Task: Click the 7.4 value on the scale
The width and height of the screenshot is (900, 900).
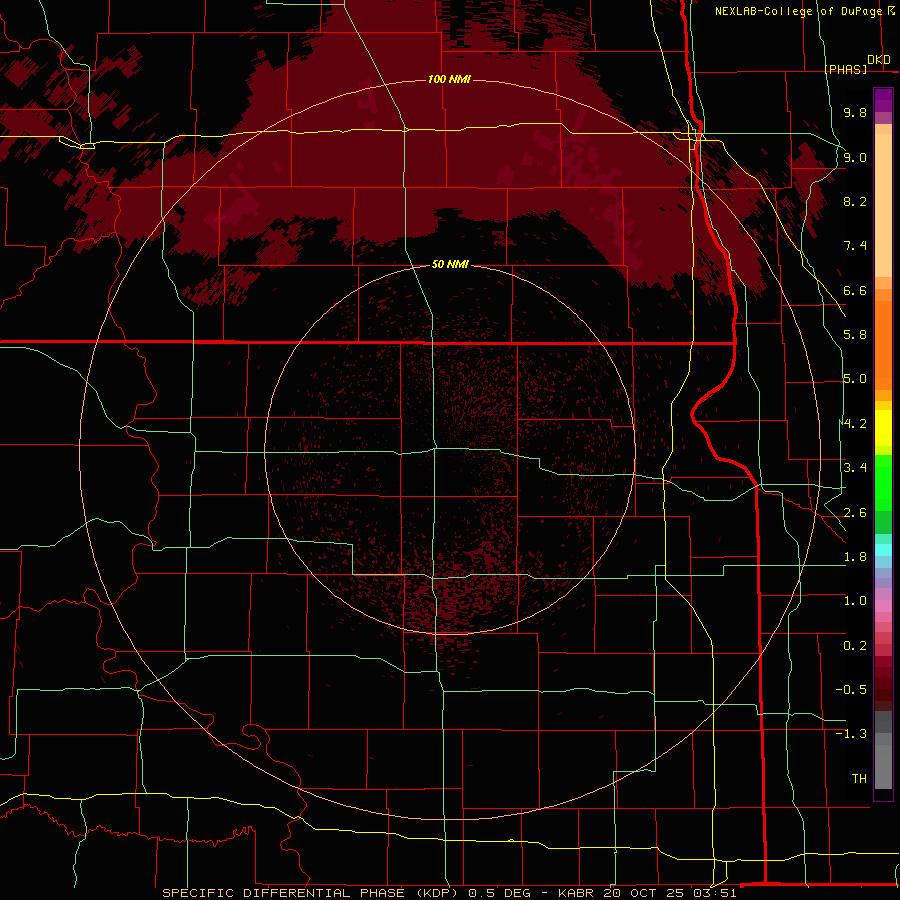Action: (855, 246)
